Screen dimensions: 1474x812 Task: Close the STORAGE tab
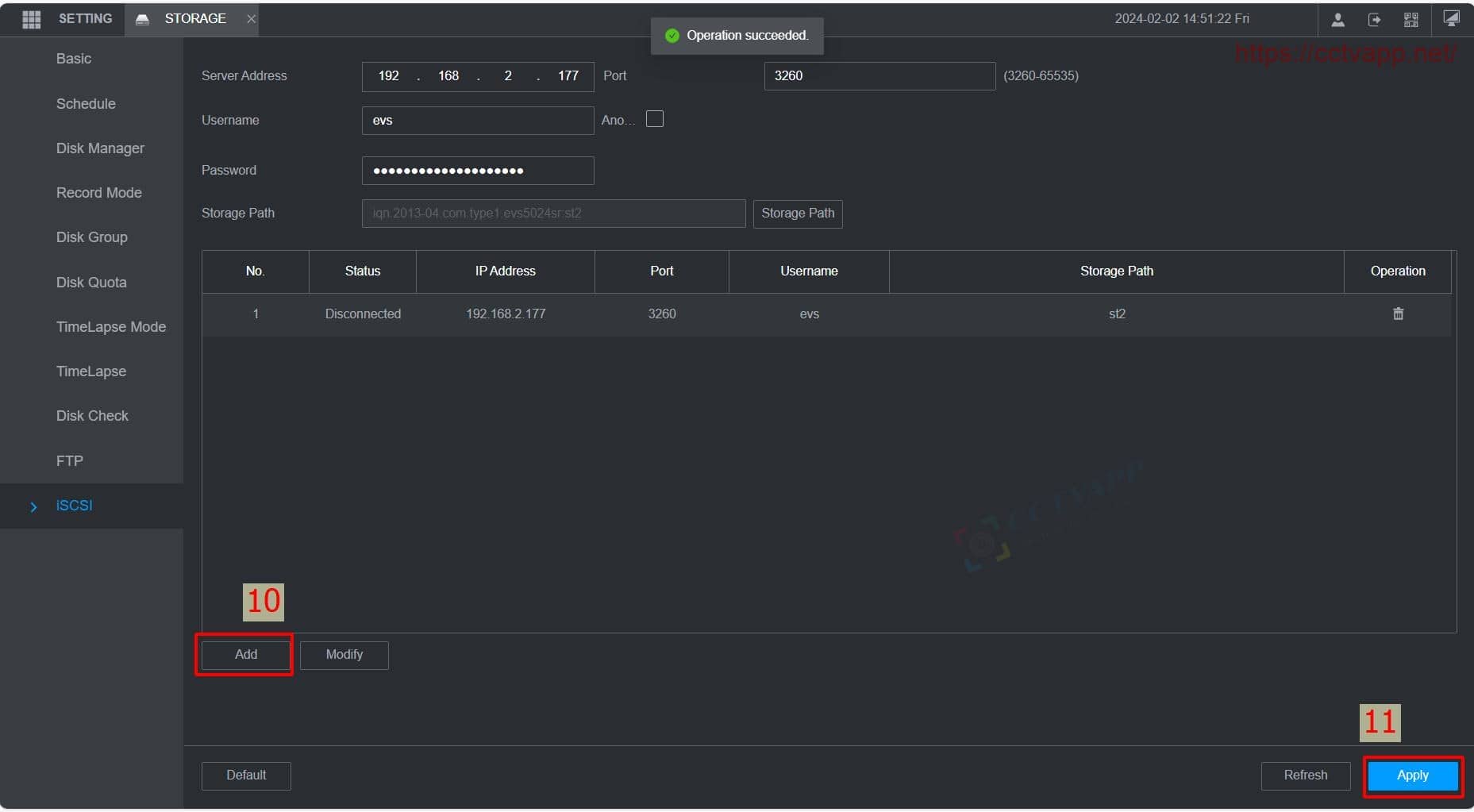251,19
